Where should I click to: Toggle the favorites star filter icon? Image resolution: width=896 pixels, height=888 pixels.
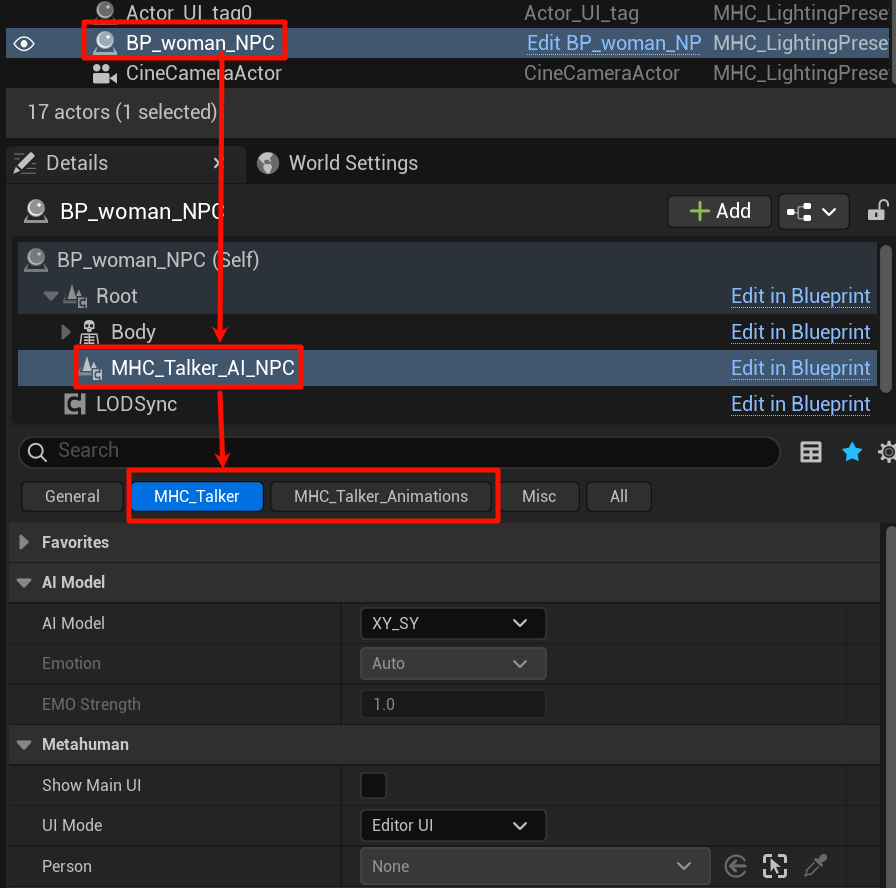tap(852, 452)
